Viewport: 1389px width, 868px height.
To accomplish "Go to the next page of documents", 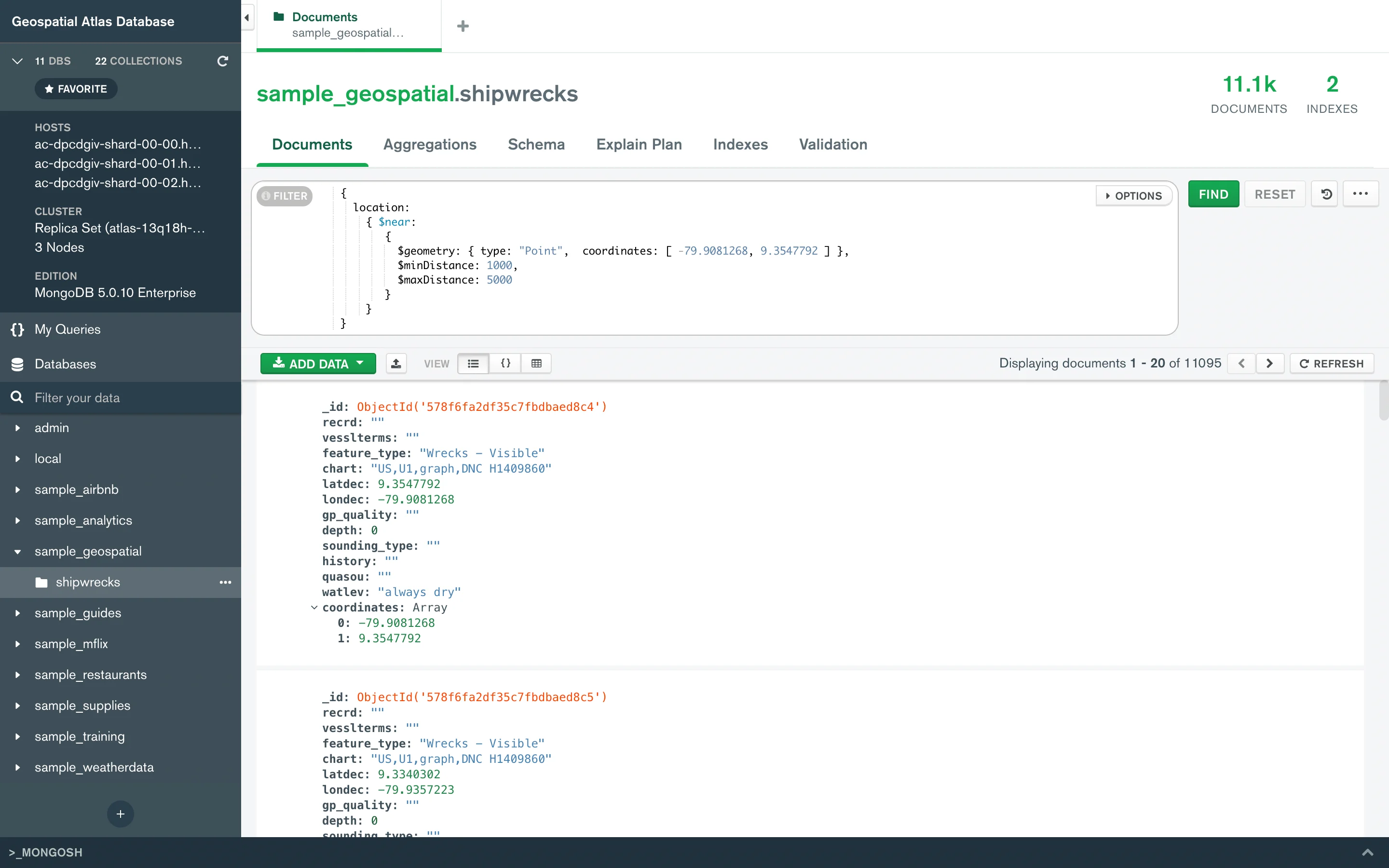I will point(1269,364).
